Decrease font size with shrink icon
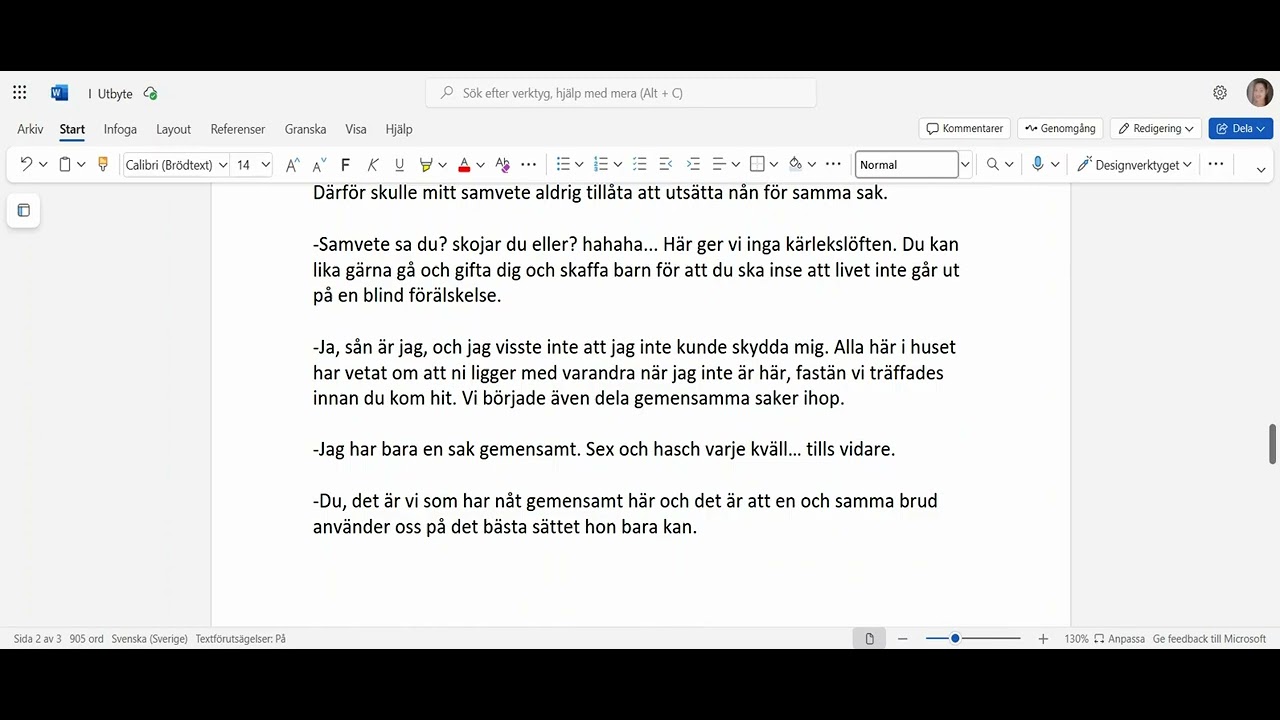The image size is (1280, 720). pos(319,165)
